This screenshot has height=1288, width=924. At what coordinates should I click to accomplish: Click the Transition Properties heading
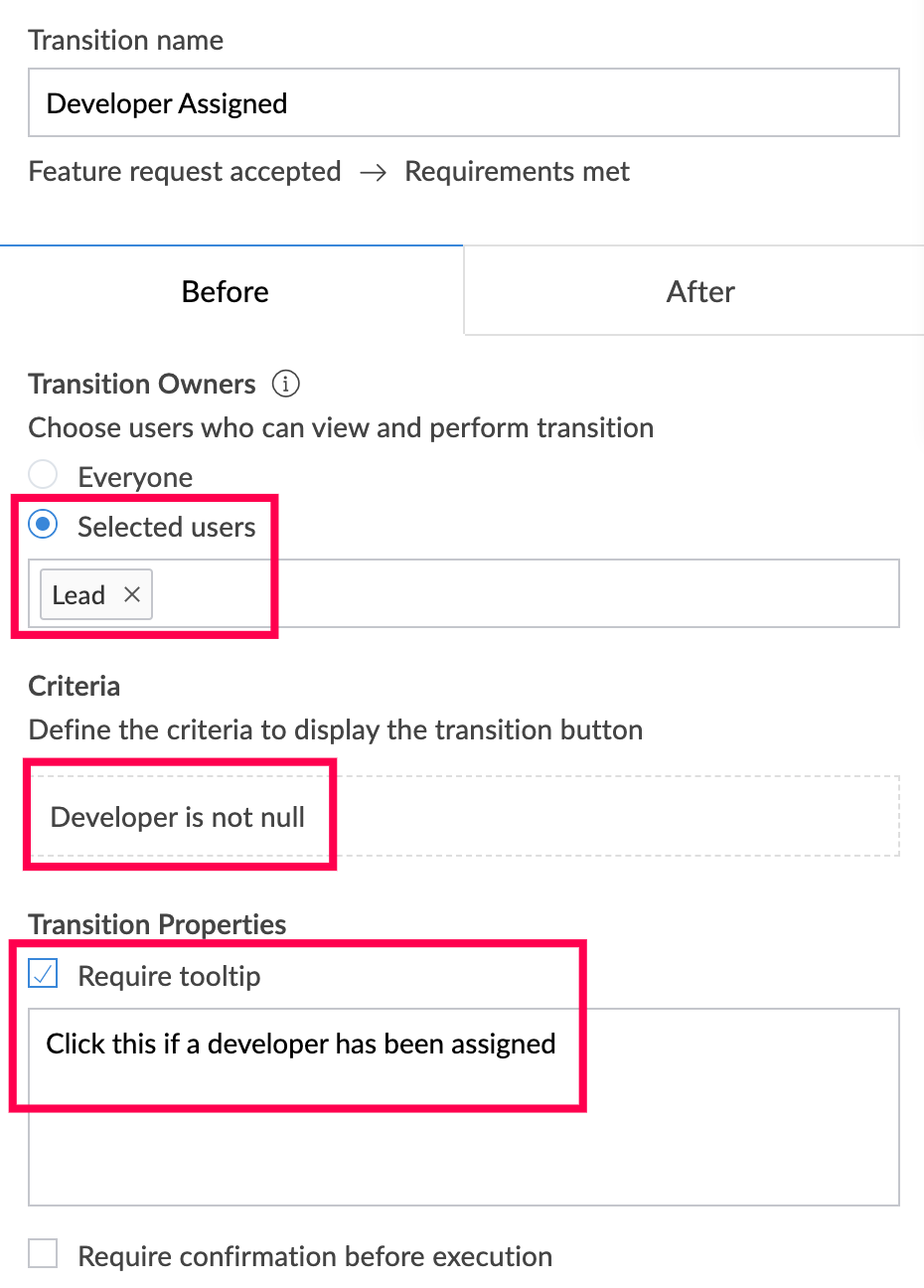coord(158,924)
